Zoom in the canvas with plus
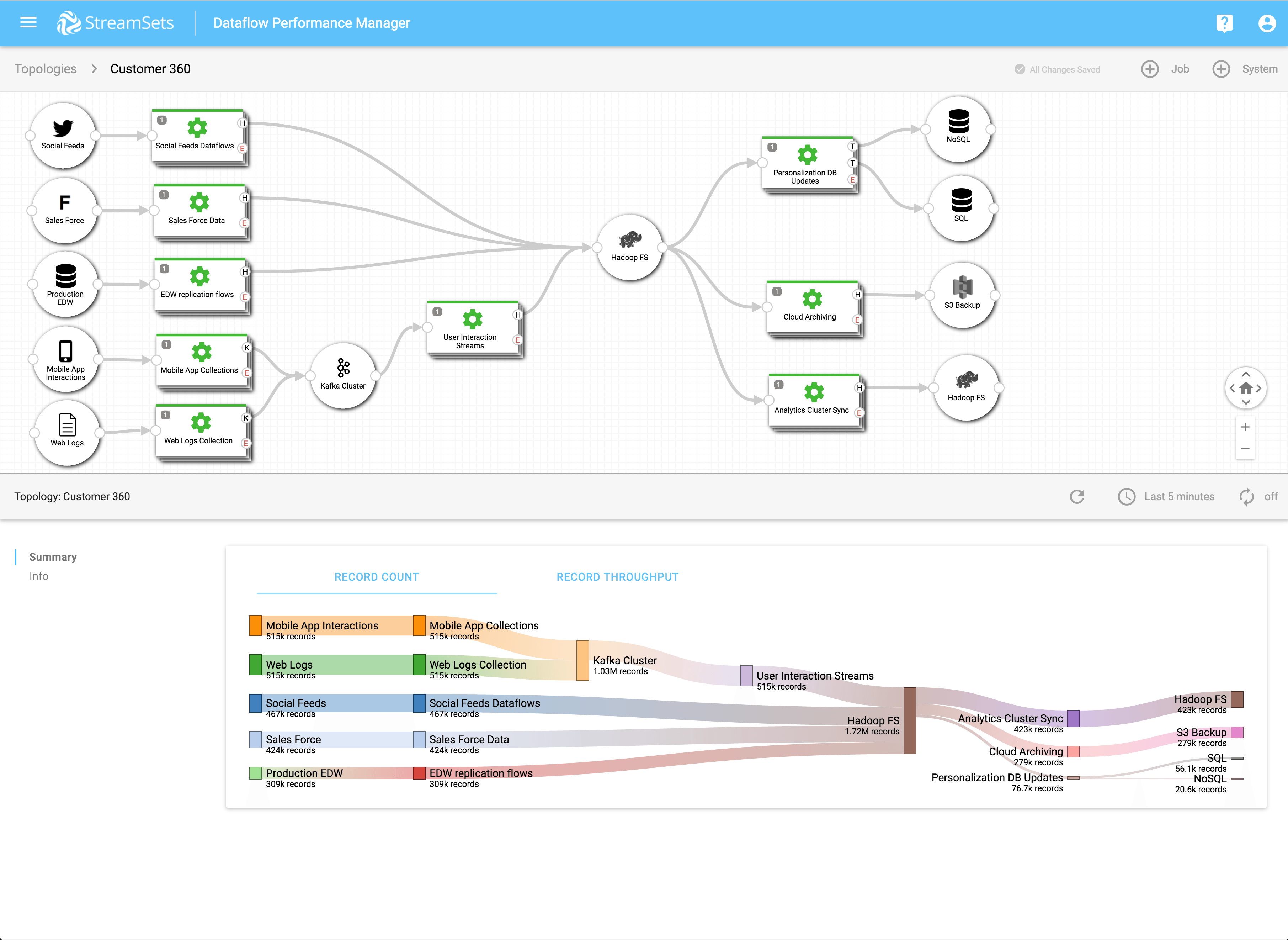Screen dimensions: 1288x940 pos(1245,427)
